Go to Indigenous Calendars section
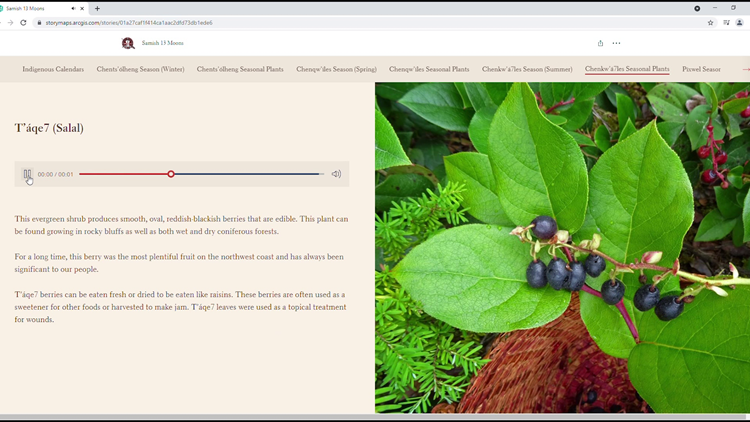Image resolution: width=750 pixels, height=422 pixels. (x=53, y=69)
